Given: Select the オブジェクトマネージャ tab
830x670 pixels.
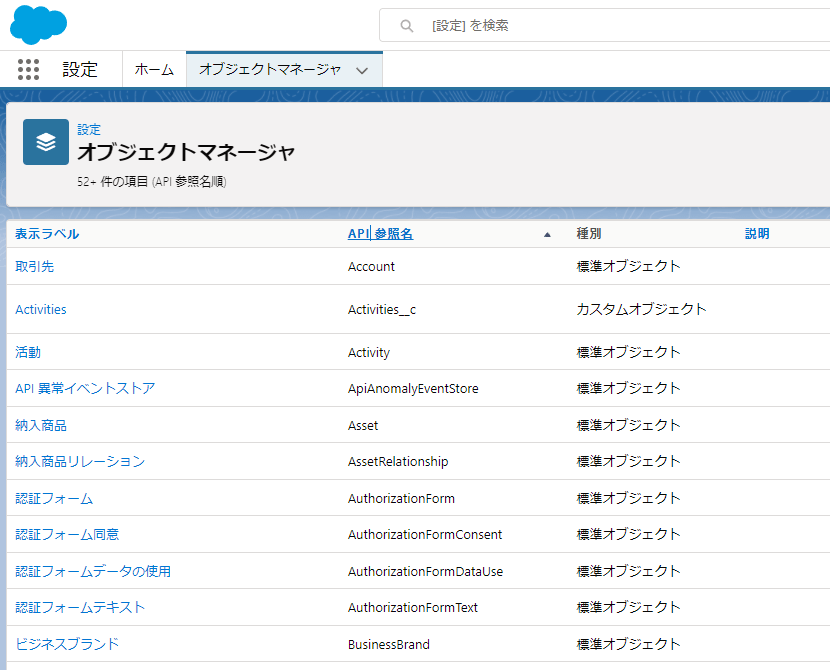Looking at the screenshot, I should tap(270, 70).
